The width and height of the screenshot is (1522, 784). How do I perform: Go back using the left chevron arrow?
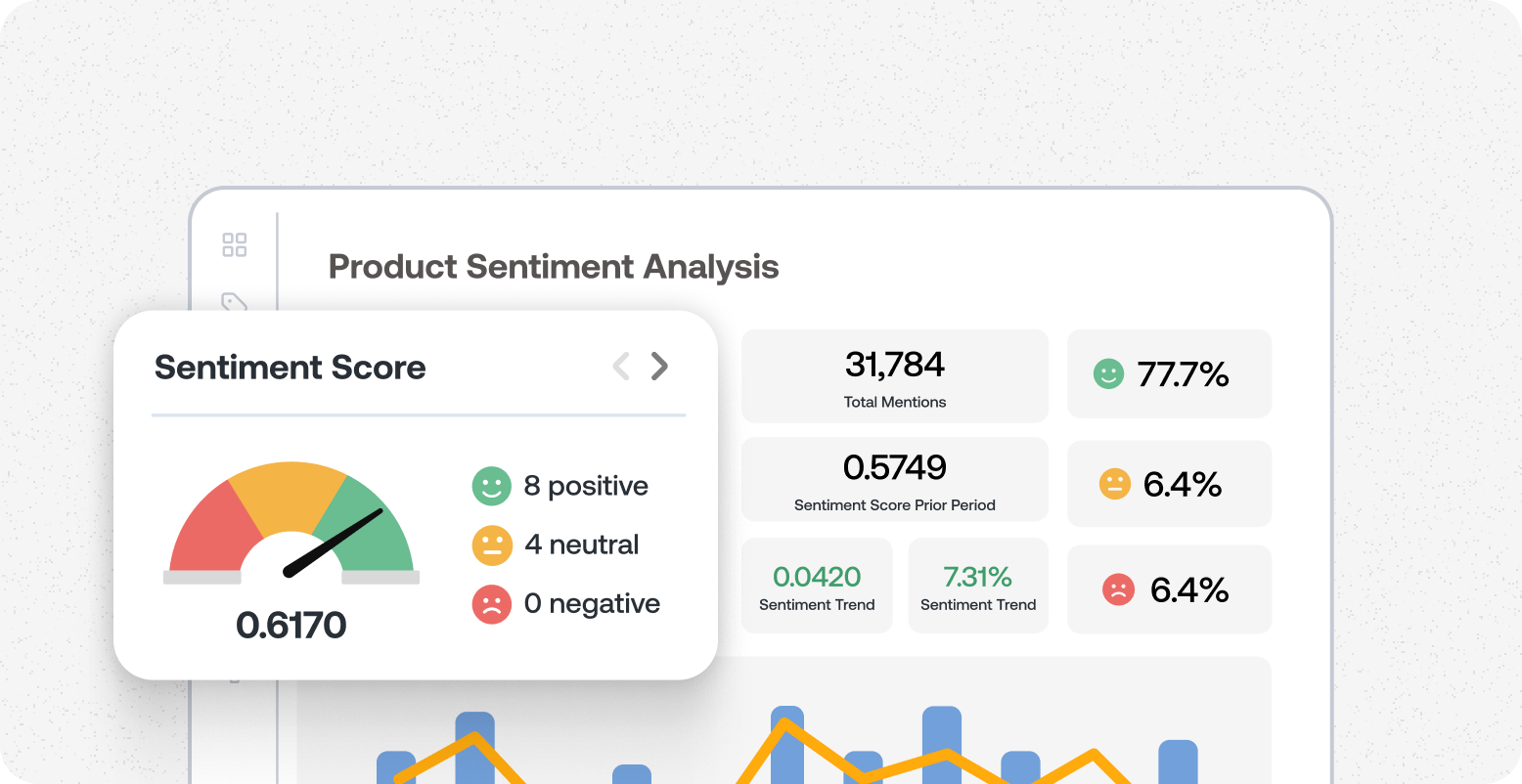tap(621, 367)
